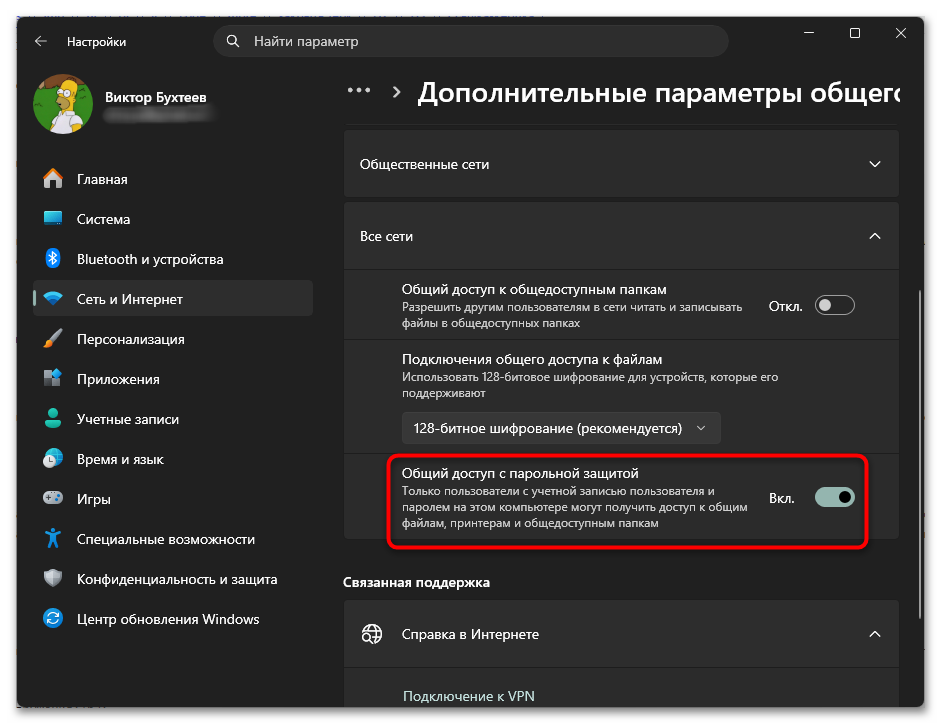Open the Игры label
This screenshot has height=724, width=941.
(94, 499)
